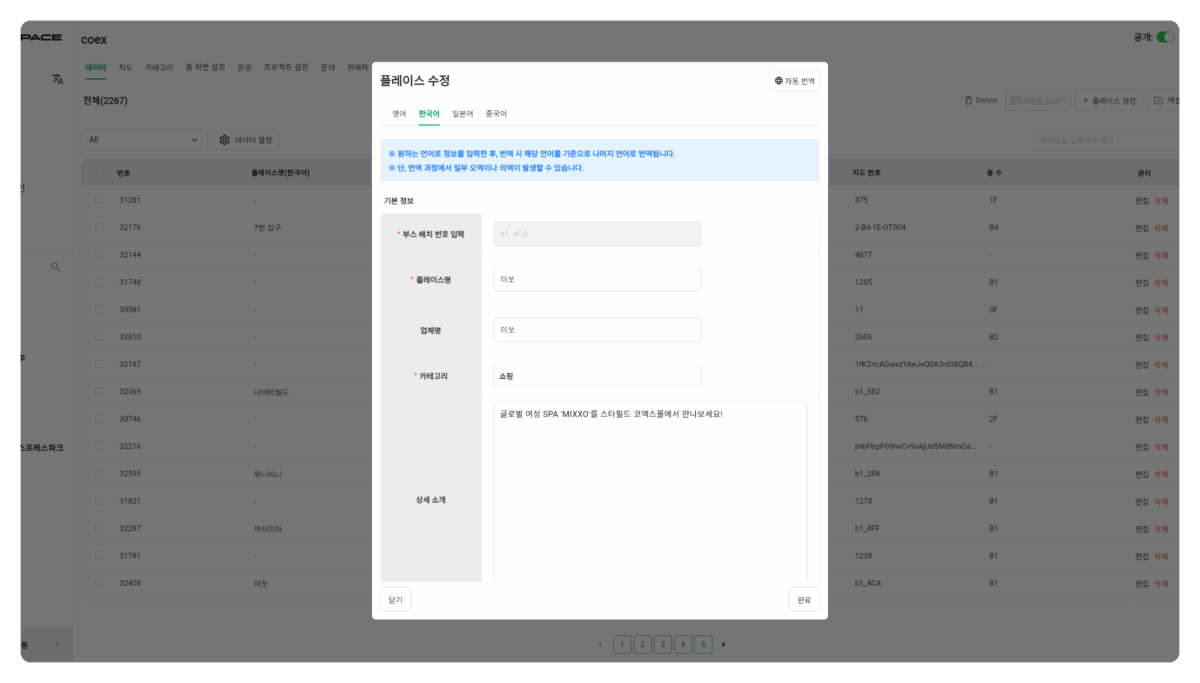Click the magnifier search icon in the sidebar
This screenshot has height=683, width=1200.
tap(55, 267)
